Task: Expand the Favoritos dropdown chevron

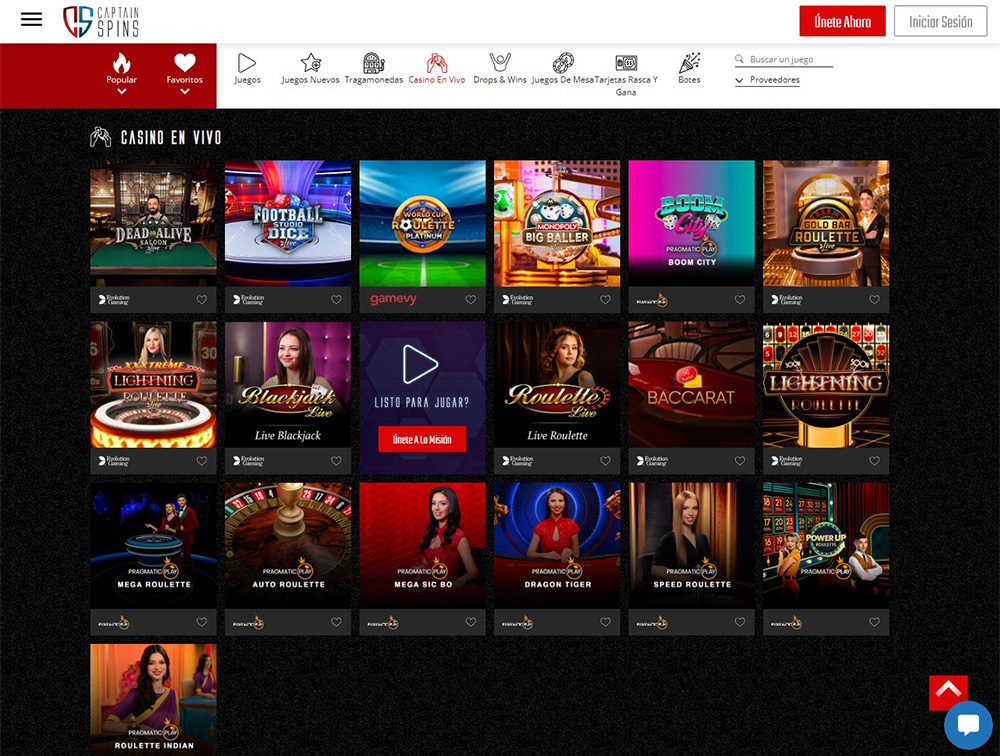Action: tap(185, 92)
